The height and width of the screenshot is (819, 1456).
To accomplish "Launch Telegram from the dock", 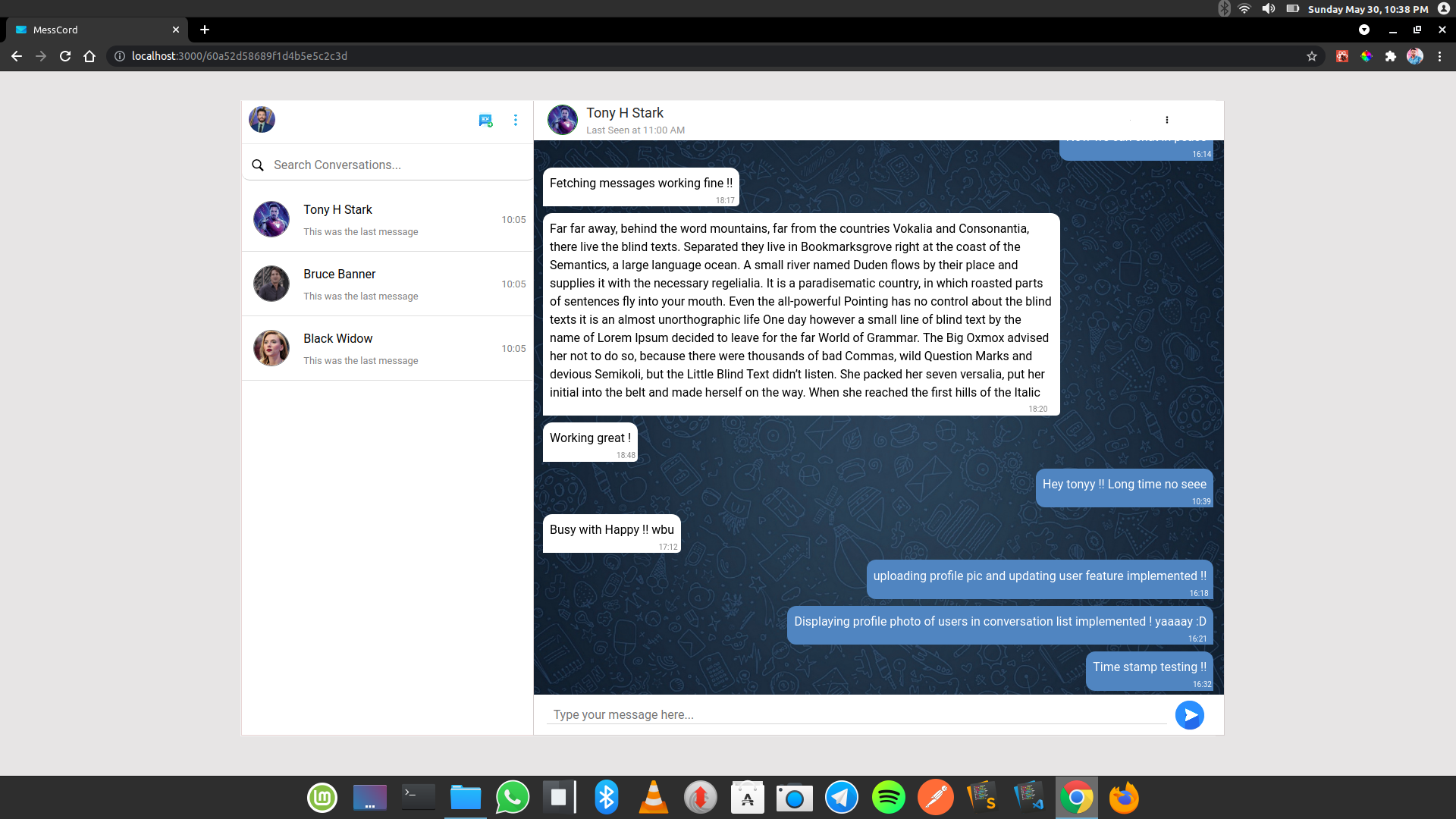I will [842, 797].
